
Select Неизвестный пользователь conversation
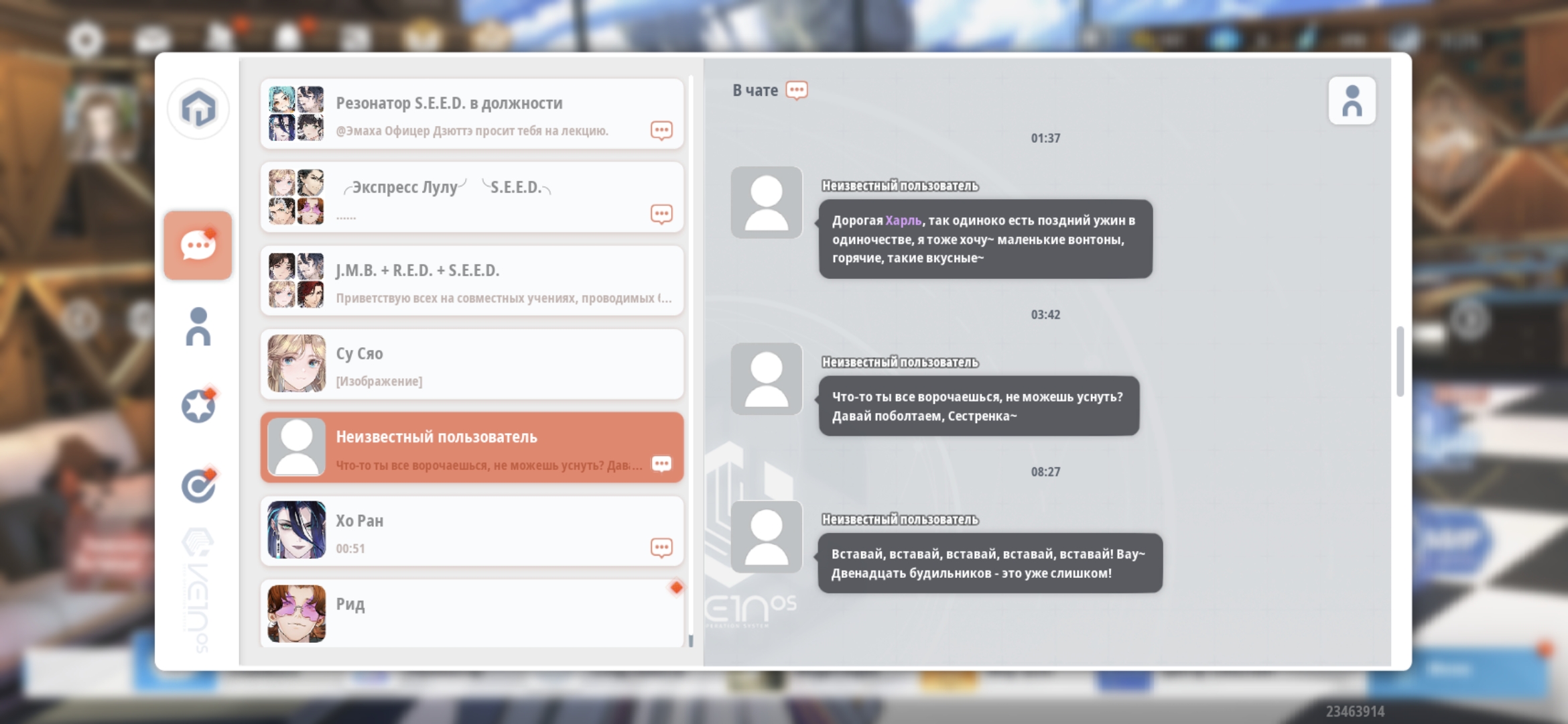[x=472, y=448]
